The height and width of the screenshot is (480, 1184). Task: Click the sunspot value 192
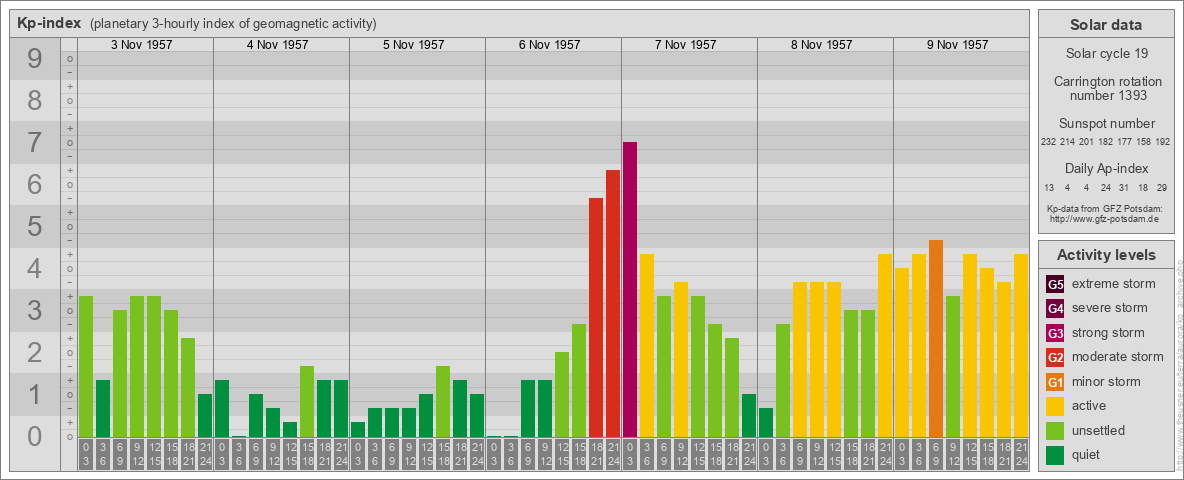click(x=1163, y=142)
